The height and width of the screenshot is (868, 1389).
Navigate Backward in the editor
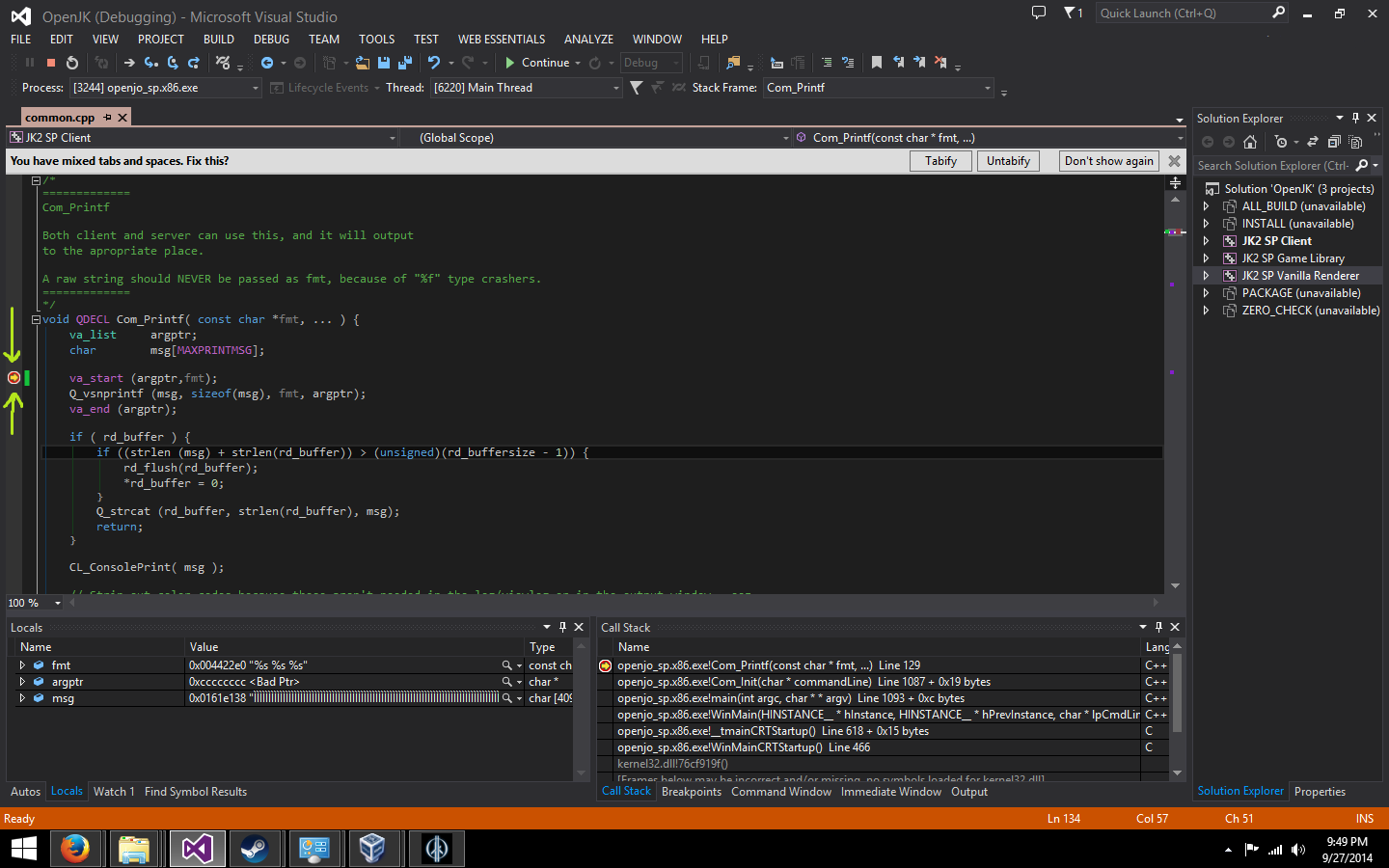pos(267,63)
